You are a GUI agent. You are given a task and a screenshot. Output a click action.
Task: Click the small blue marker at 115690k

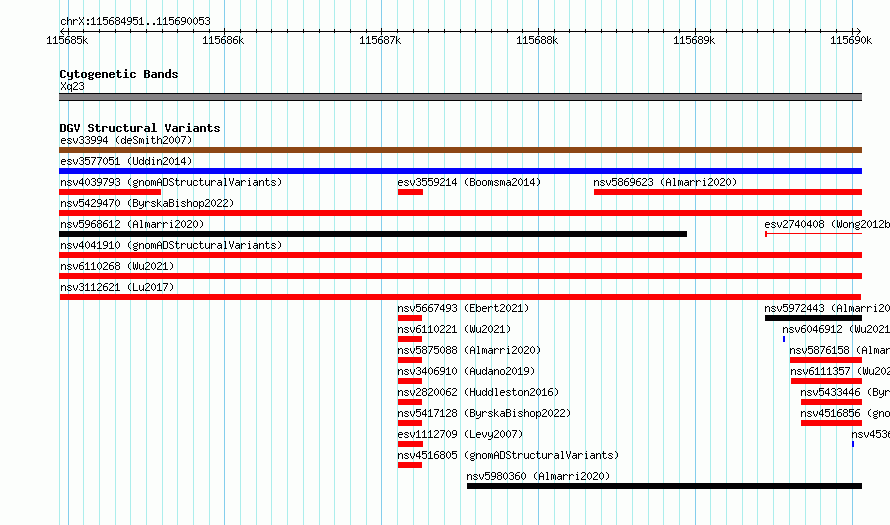point(853,444)
